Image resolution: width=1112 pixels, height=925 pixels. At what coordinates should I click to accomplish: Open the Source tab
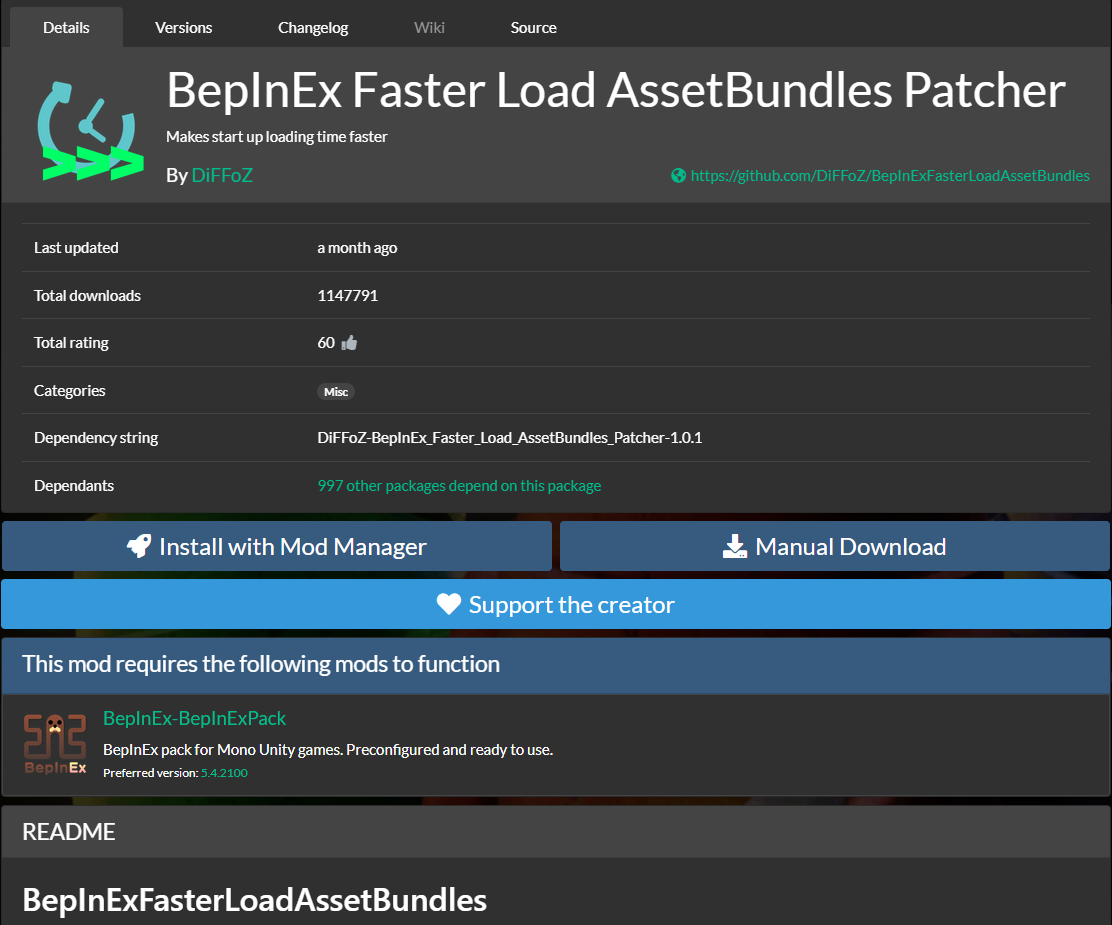click(x=533, y=28)
